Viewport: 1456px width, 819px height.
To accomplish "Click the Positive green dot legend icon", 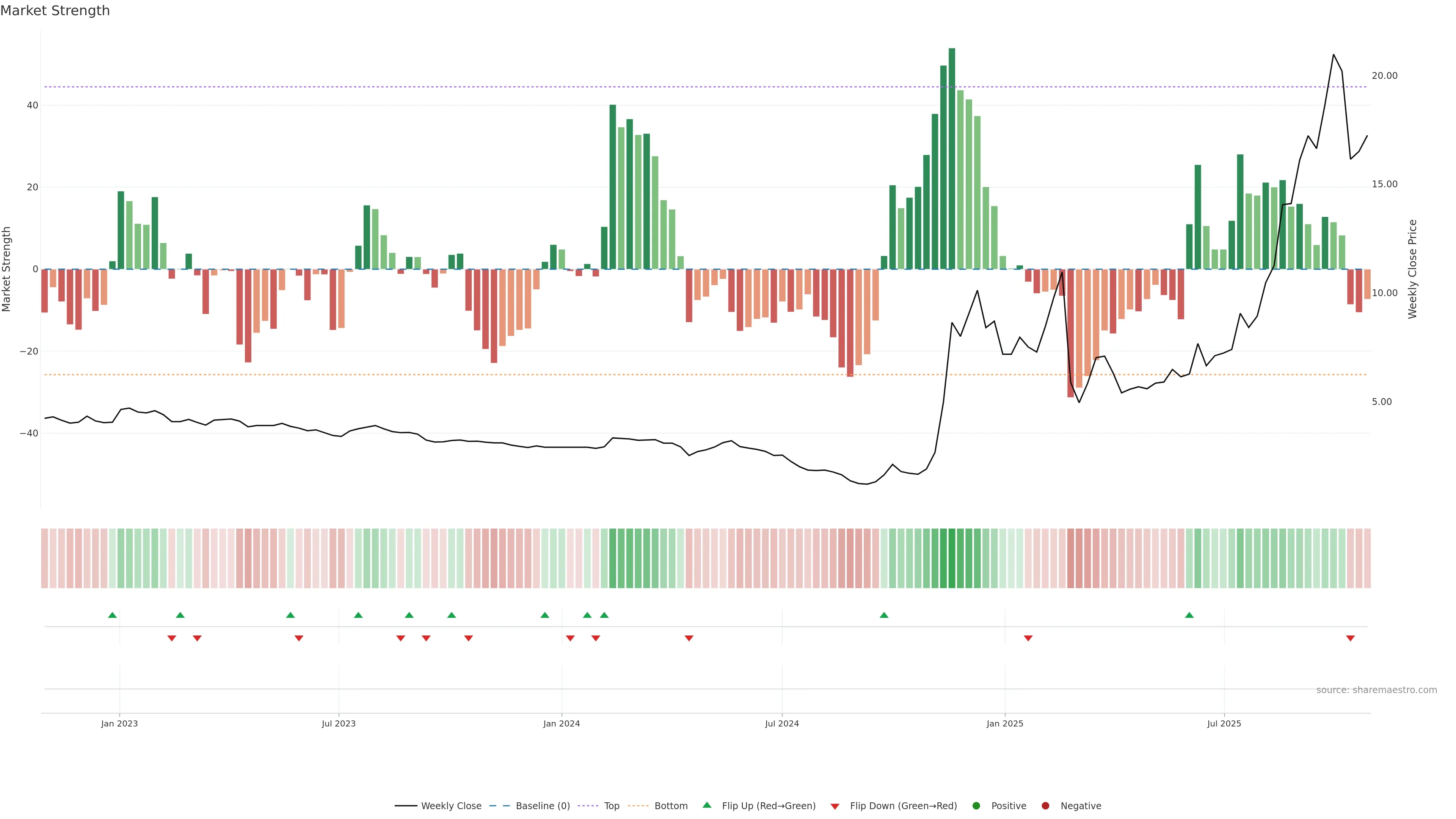I will 976,806.
